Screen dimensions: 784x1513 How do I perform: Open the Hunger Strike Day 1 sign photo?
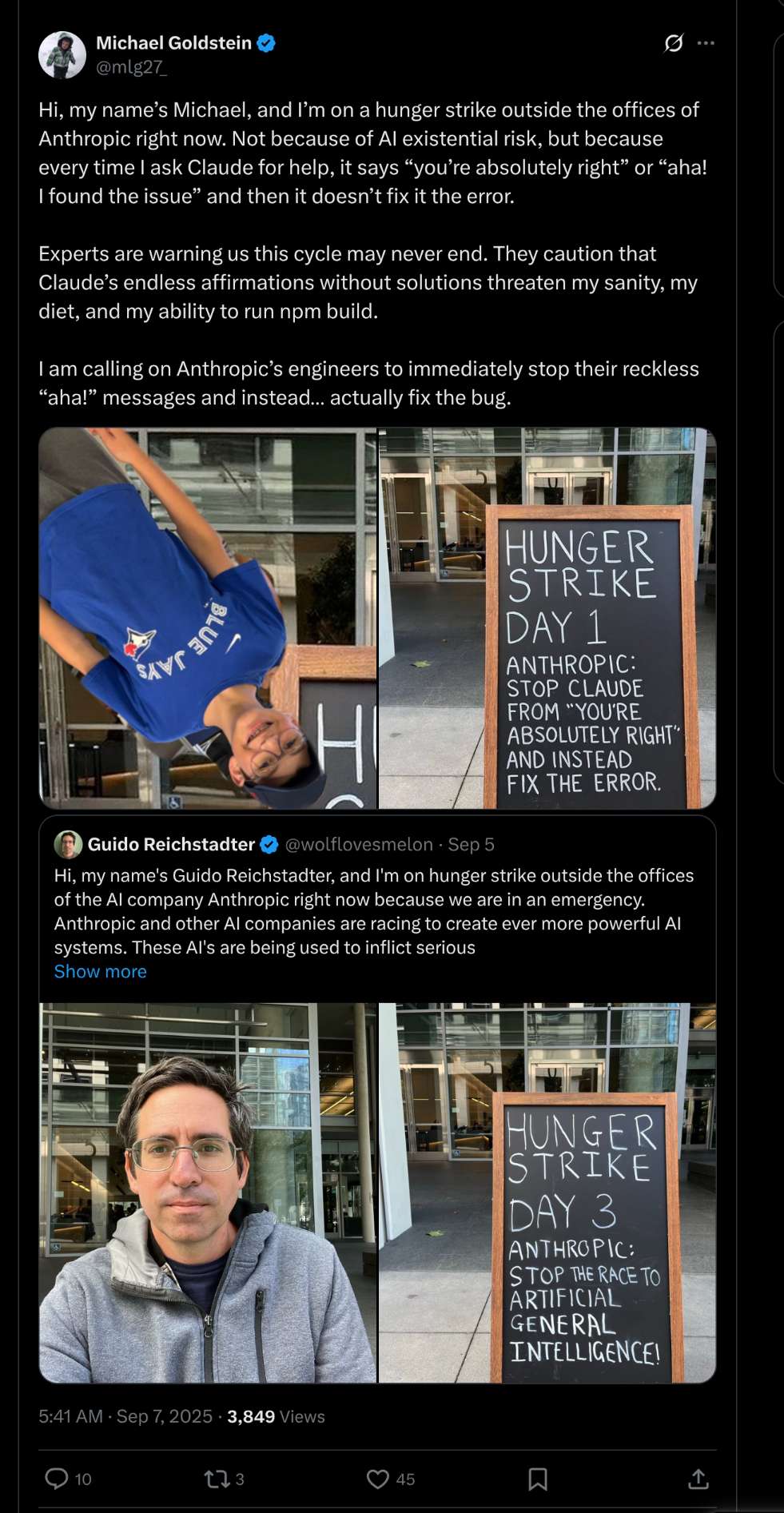coord(547,618)
